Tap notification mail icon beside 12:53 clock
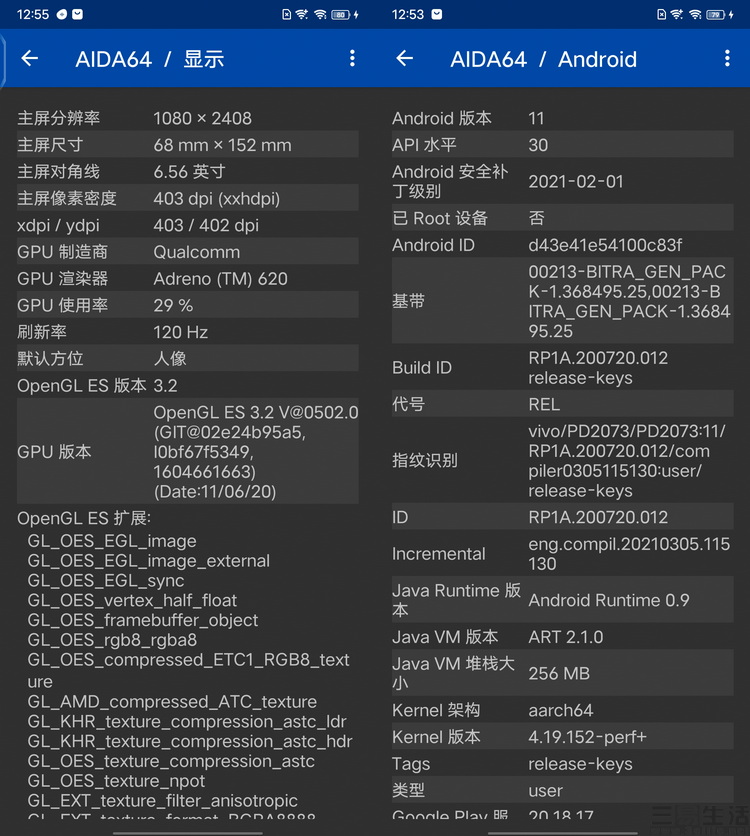Viewport: 750px width, 836px height. click(x=437, y=14)
